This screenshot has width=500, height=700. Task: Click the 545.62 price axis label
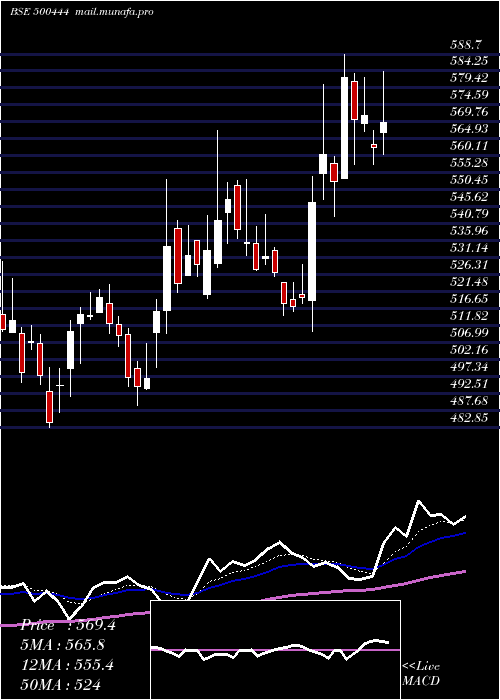469,197
